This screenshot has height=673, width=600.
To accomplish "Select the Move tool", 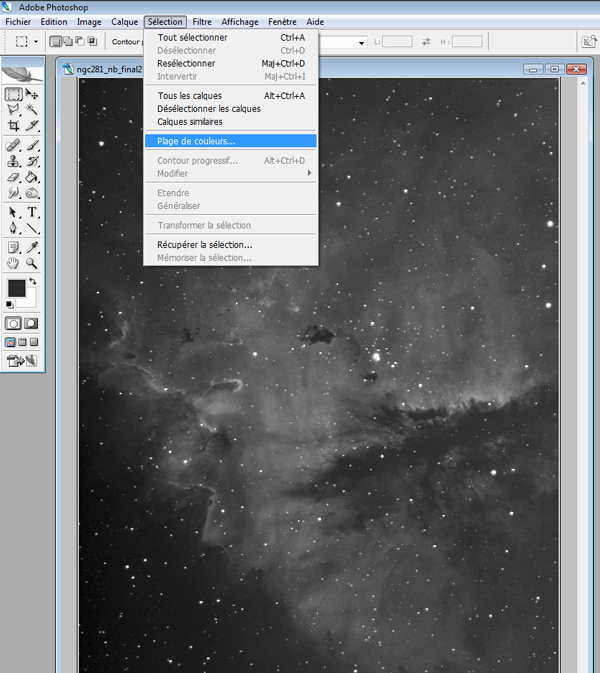I will [x=32, y=94].
